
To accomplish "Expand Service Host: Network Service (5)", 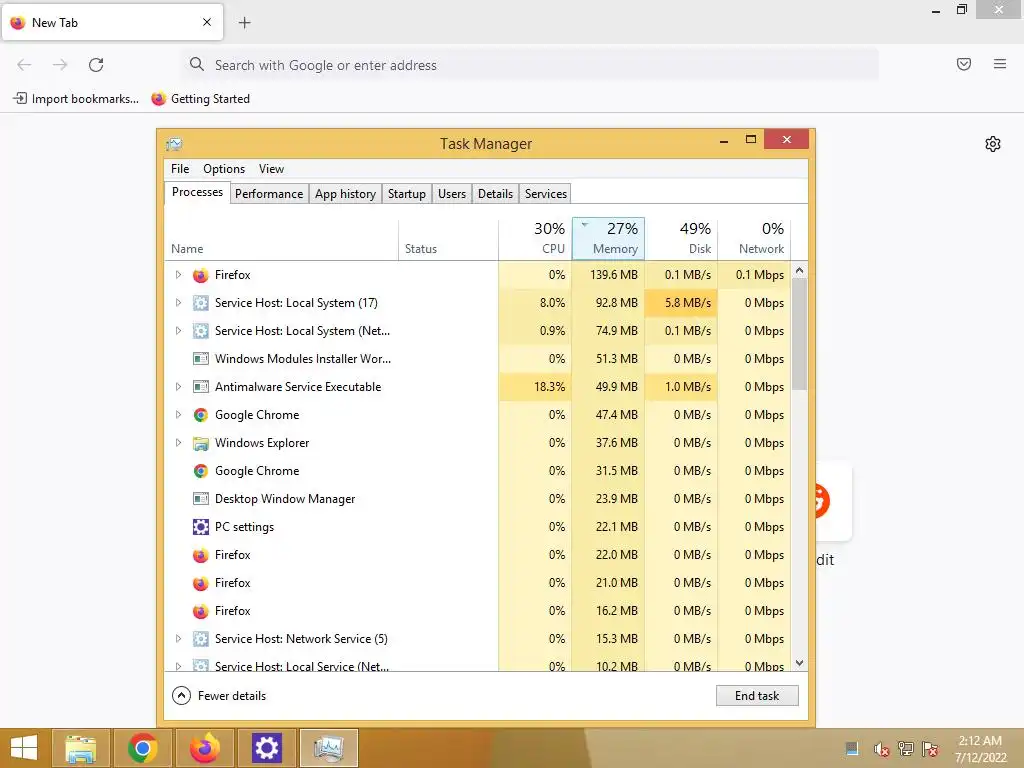I will coord(178,639).
